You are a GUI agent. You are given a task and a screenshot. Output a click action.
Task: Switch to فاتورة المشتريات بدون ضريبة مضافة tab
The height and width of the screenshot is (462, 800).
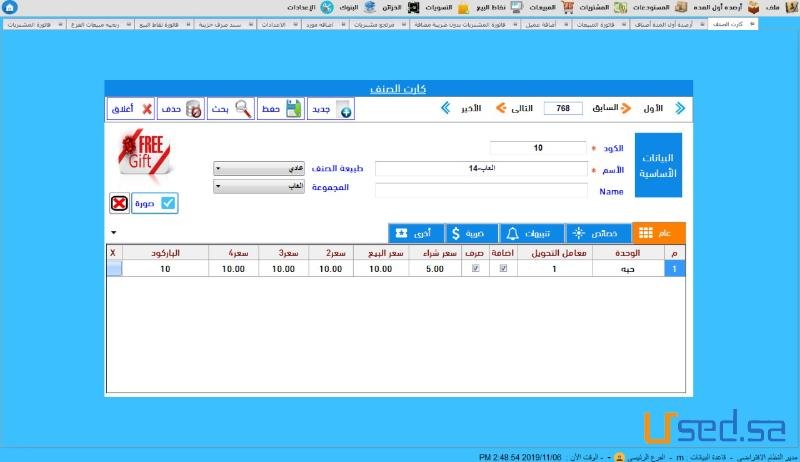point(465,24)
